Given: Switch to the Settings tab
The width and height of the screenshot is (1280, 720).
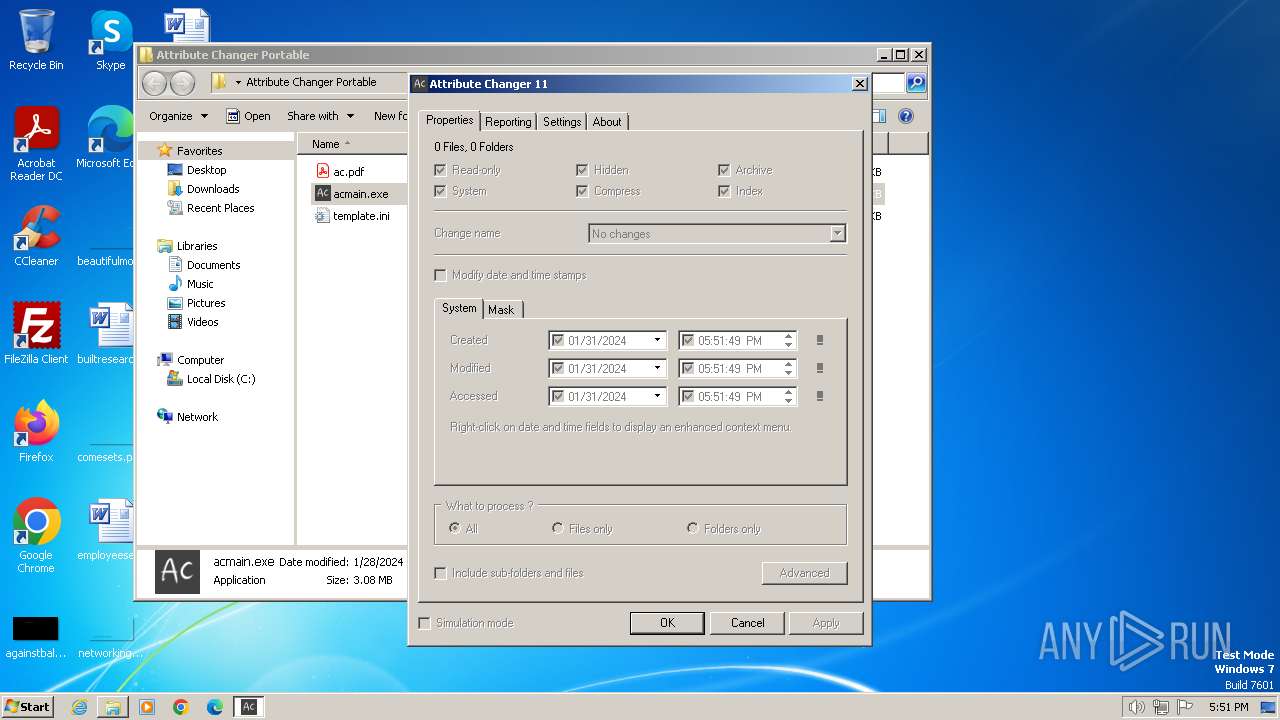Looking at the screenshot, I should coord(562,122).
